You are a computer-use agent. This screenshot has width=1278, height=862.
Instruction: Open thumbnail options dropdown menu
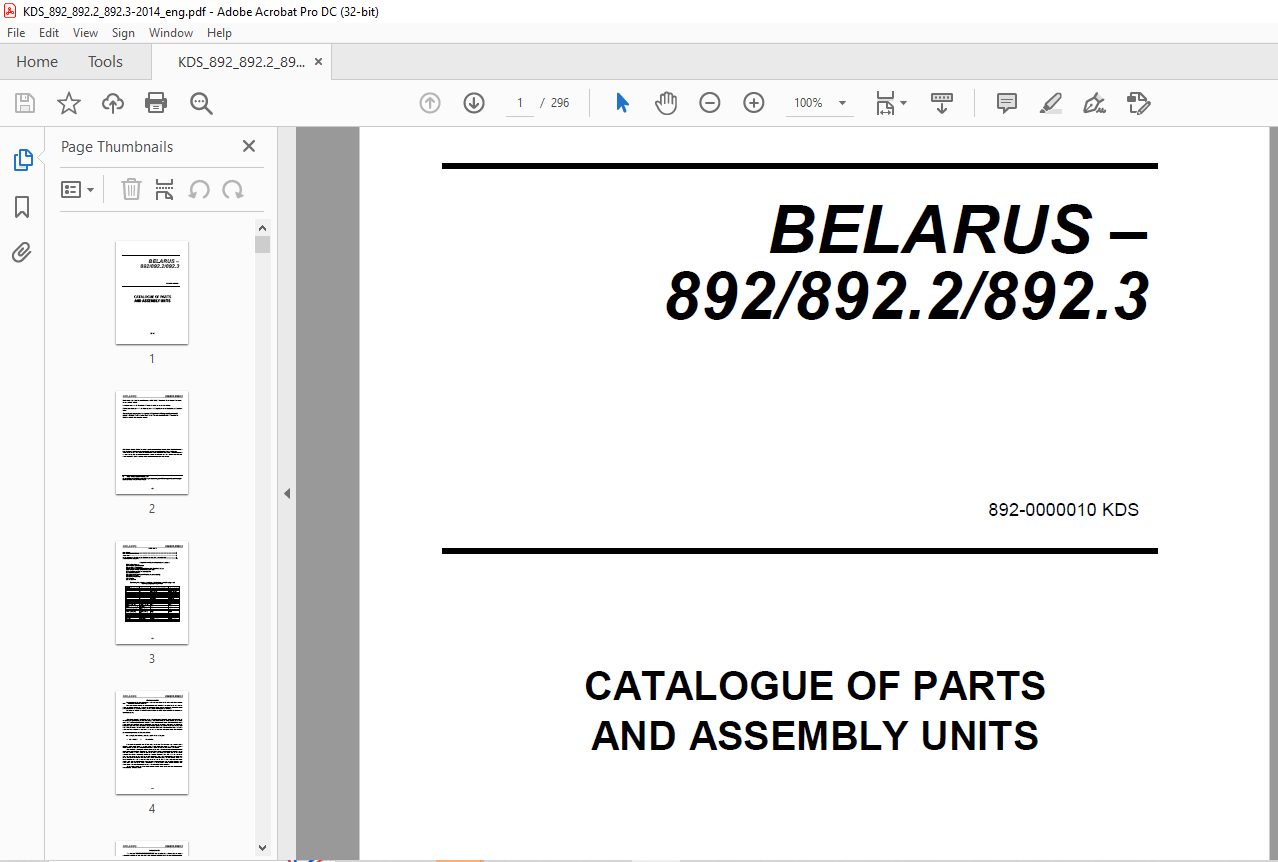click(78, 189)
